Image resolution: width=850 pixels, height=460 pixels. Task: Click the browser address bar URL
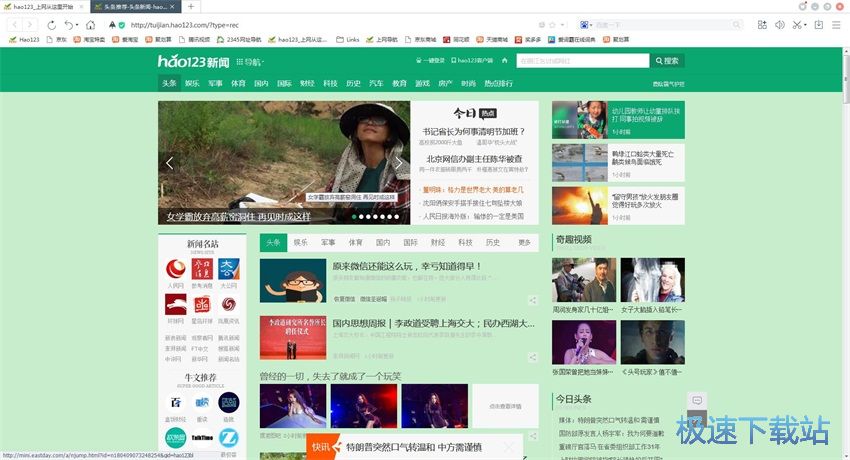(184, 25)
